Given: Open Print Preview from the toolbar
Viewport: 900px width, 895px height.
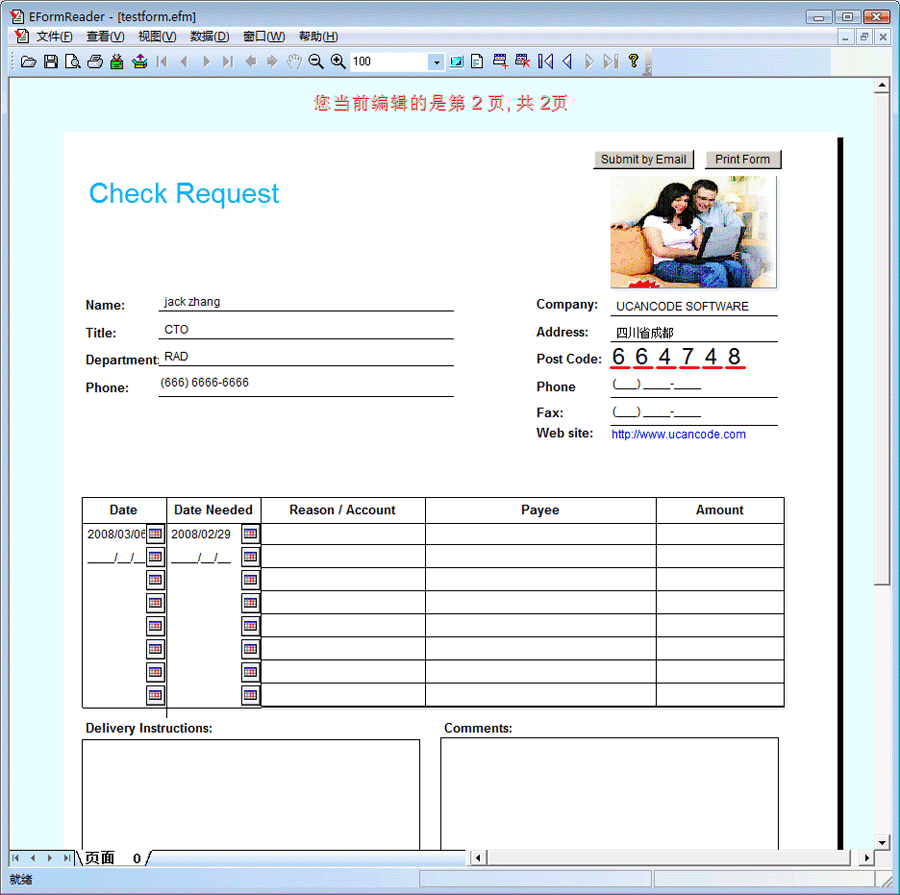Looking at the screenshot, I should 73,62.
